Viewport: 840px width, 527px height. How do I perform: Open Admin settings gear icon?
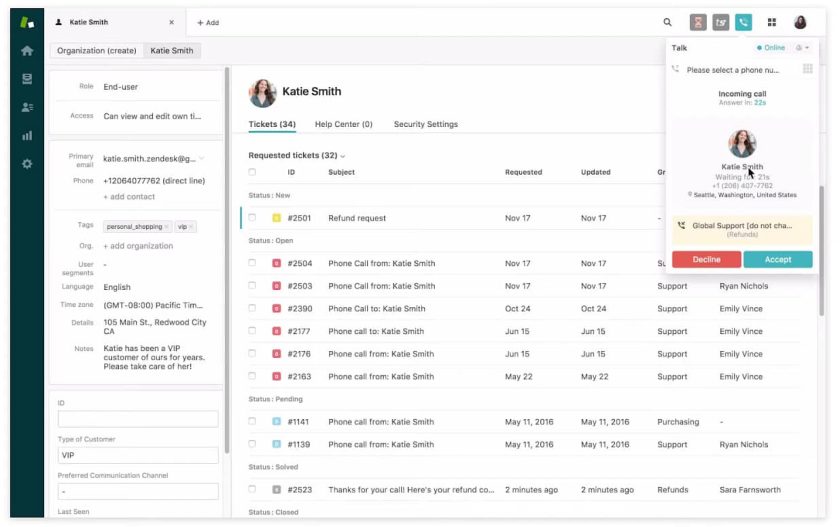(27, 164)
